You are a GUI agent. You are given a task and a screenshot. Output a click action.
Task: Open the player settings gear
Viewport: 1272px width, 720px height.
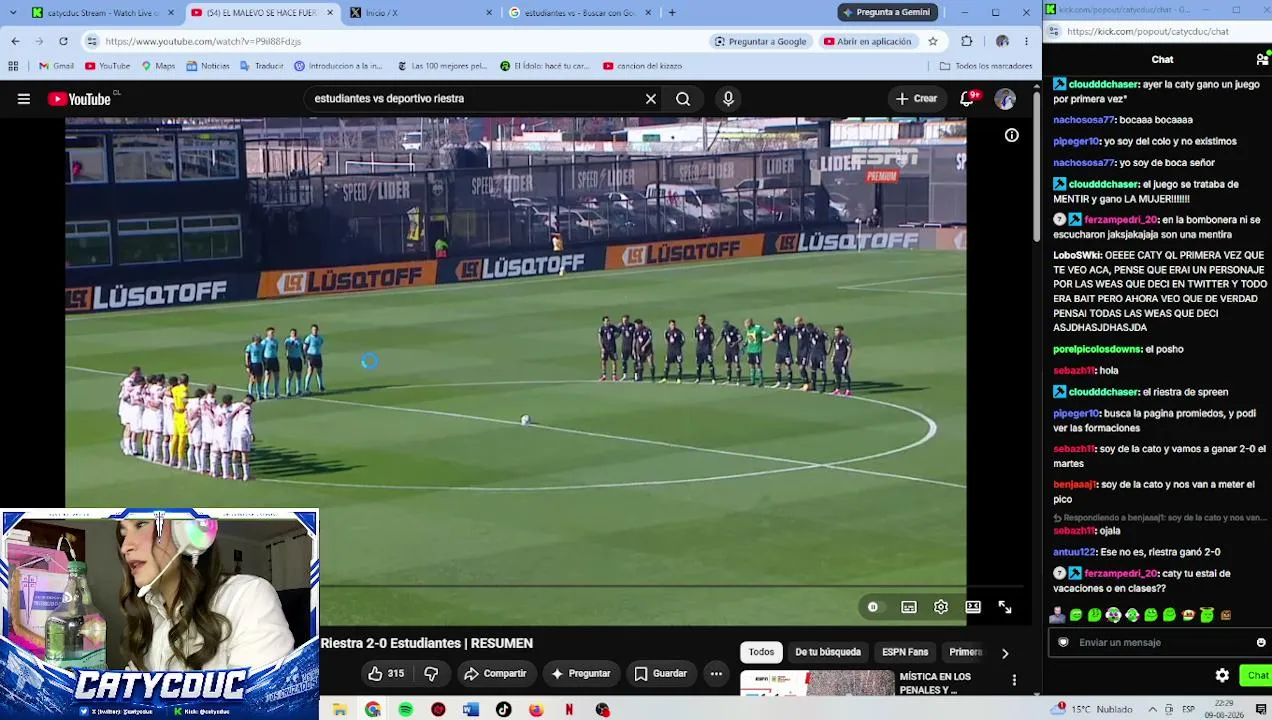coord(941,607)
